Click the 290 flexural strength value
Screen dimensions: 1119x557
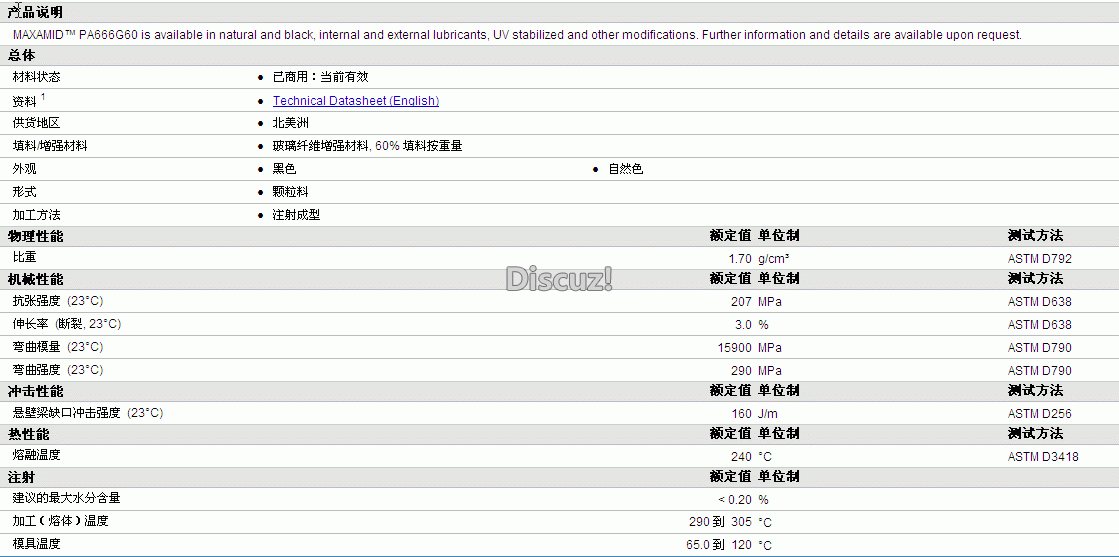pos(741,371)
